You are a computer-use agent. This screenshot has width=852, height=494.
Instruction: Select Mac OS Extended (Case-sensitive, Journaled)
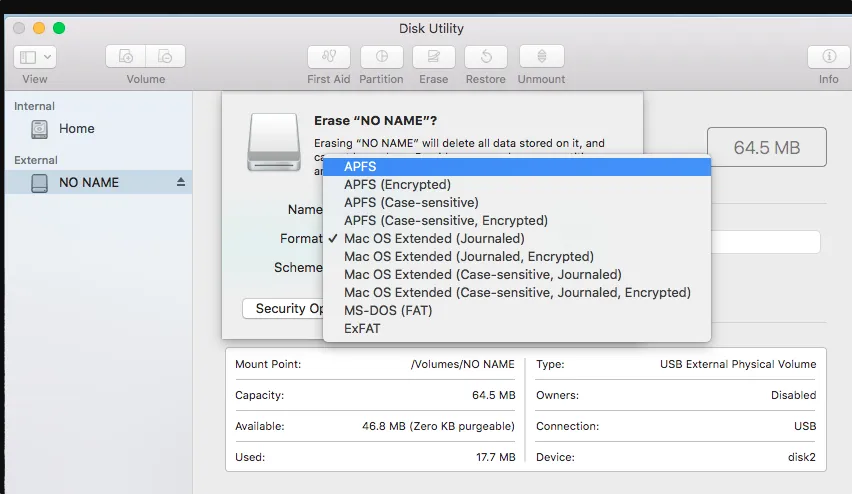[517, 274]
